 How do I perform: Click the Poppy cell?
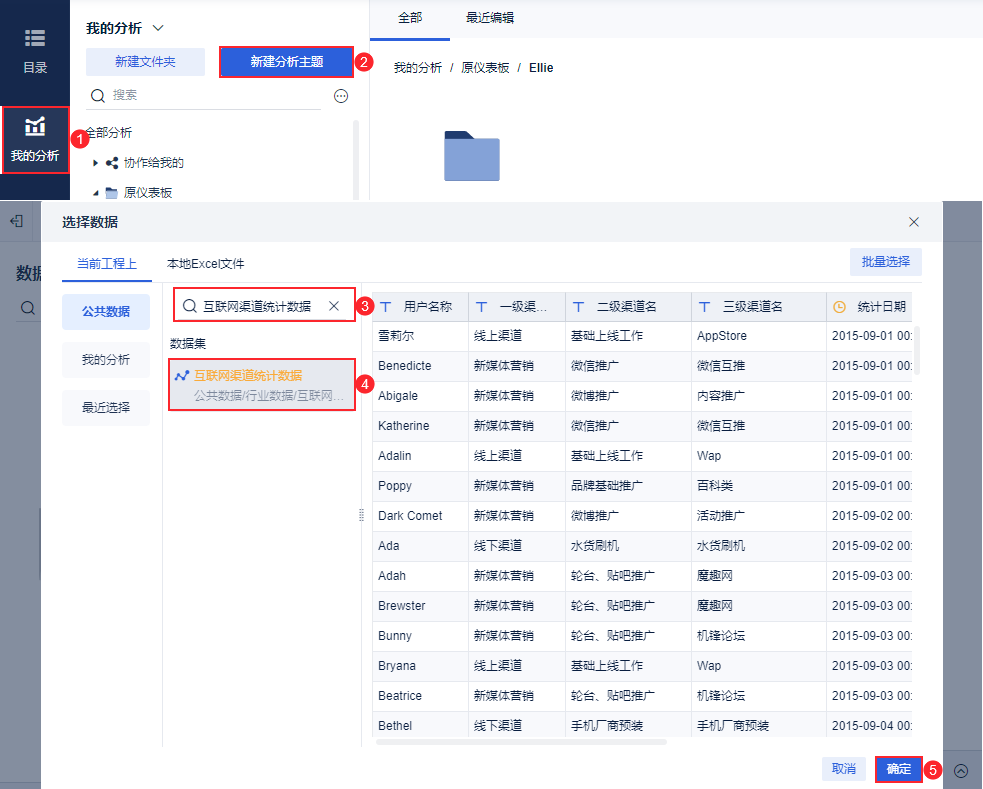(420, 486)
